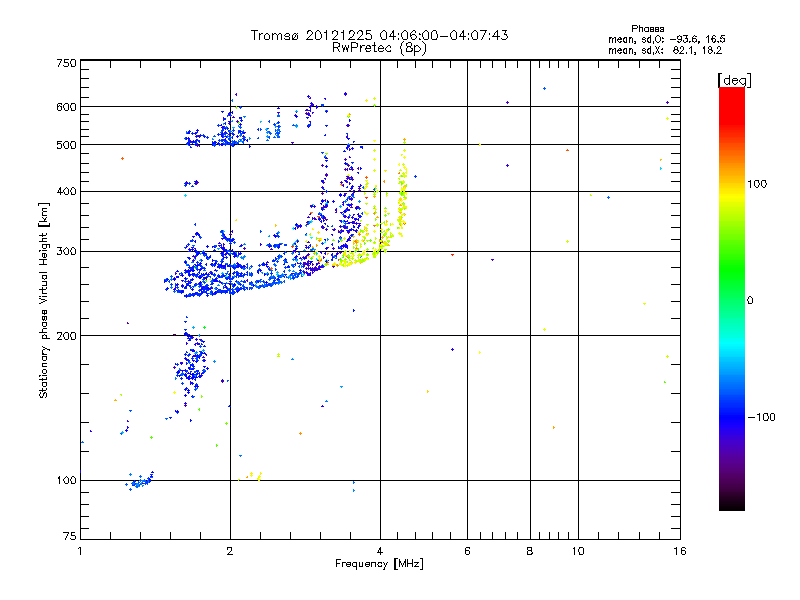800x600 pixels.
Task: Click the y-axis label '500'
Action: 66,144
